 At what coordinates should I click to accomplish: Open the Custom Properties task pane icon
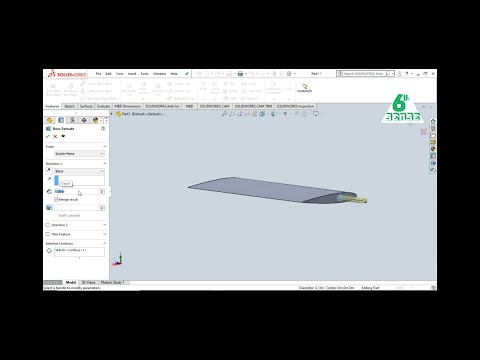[433, 156]
